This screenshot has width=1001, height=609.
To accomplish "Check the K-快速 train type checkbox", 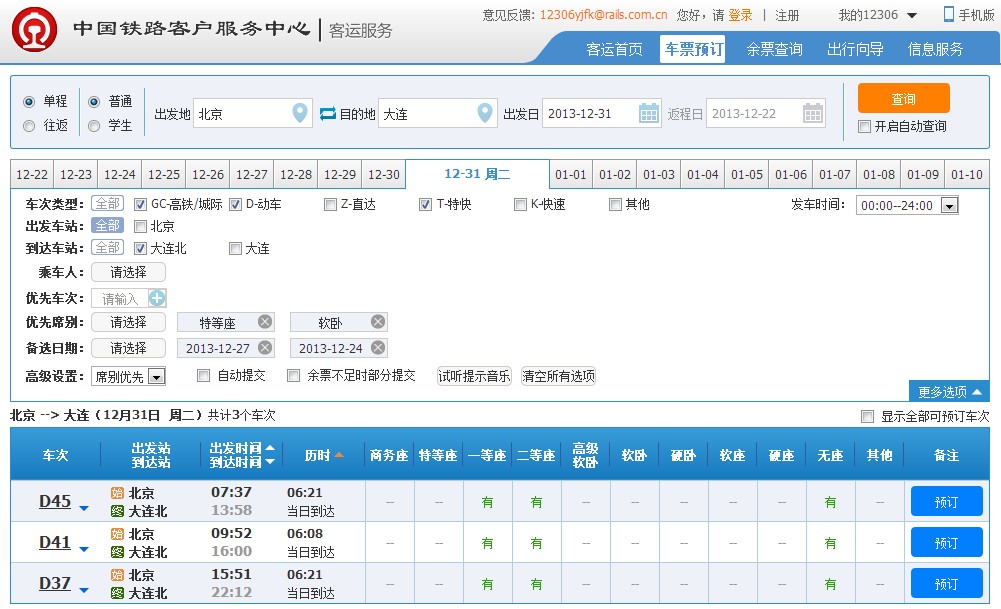I will pyautogui.click(x=520, y=205).
